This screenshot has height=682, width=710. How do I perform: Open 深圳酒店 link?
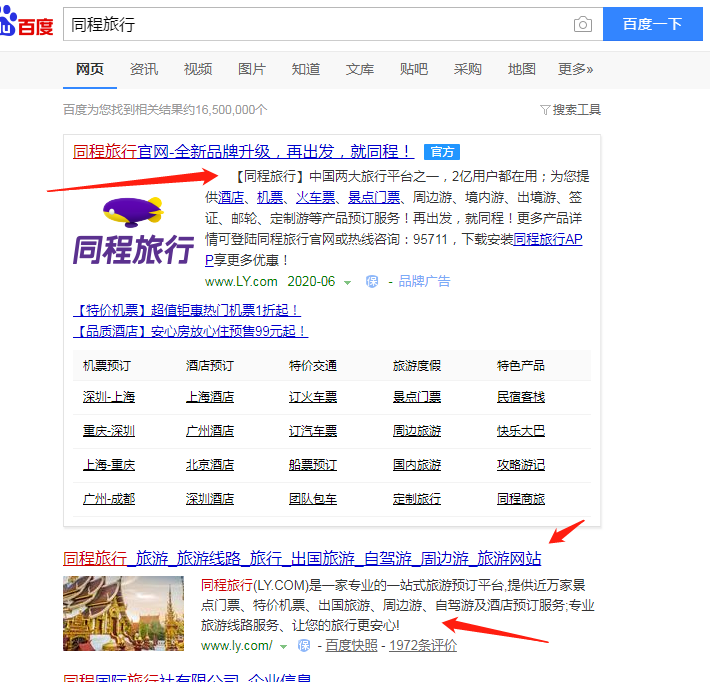coord(210,499)
